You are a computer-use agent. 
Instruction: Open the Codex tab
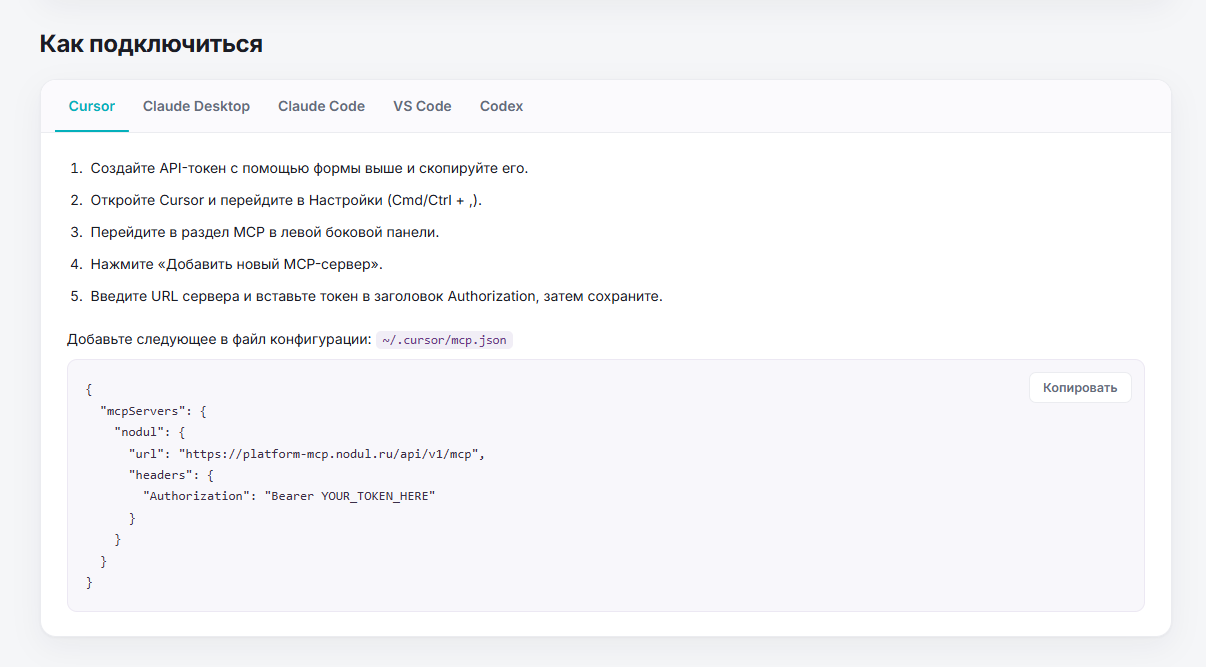(501, 106)
